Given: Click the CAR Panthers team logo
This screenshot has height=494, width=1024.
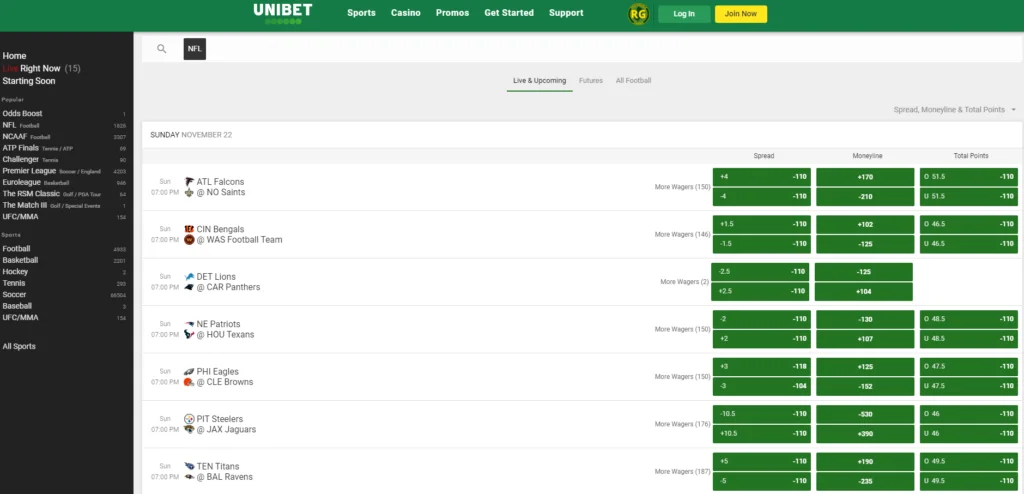Looking at the screenshot, I should click(189, 288).
